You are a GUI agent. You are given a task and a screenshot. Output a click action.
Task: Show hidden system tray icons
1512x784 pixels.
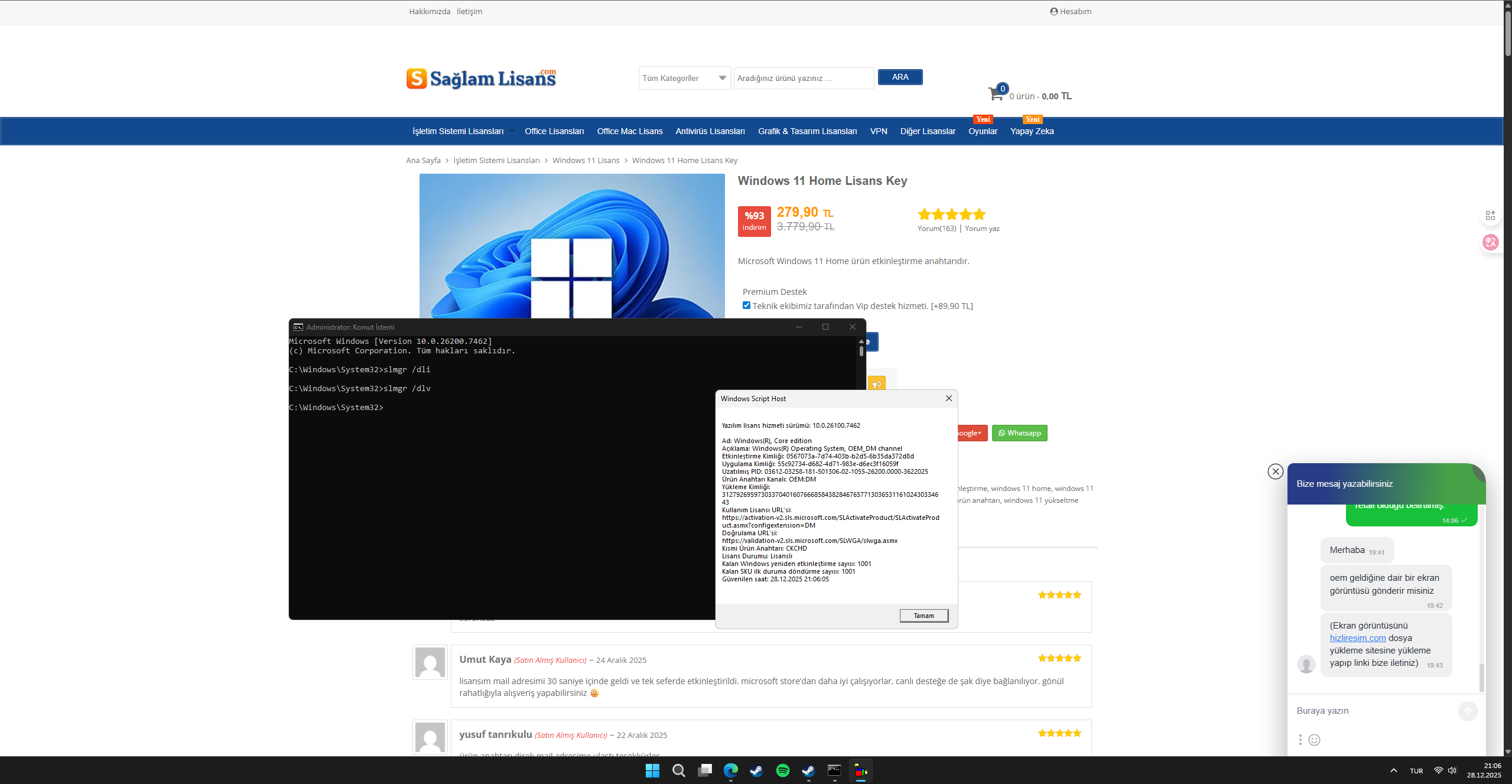(x=1393, y=770)
